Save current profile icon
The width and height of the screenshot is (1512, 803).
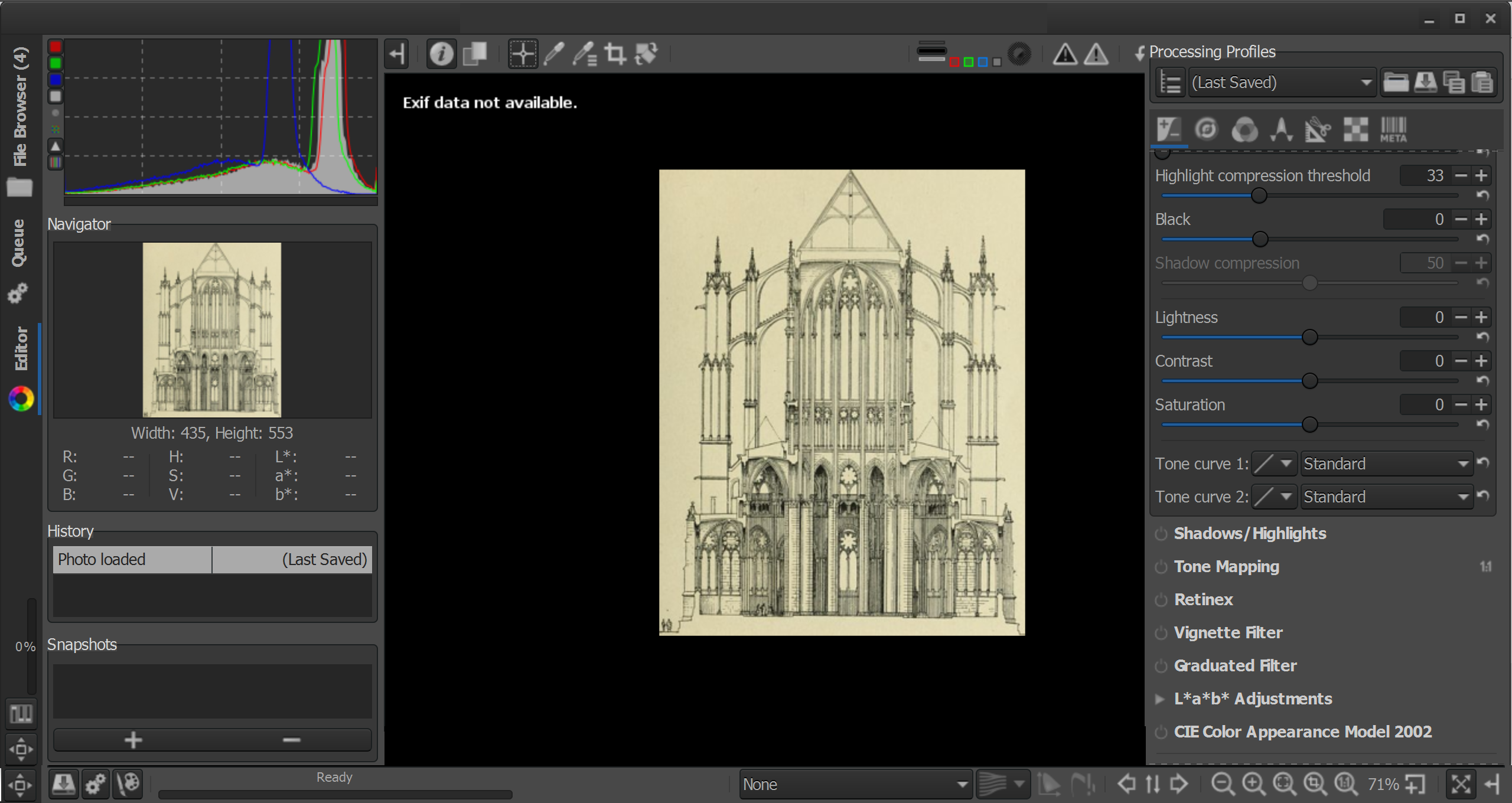tap(1425, 83)
